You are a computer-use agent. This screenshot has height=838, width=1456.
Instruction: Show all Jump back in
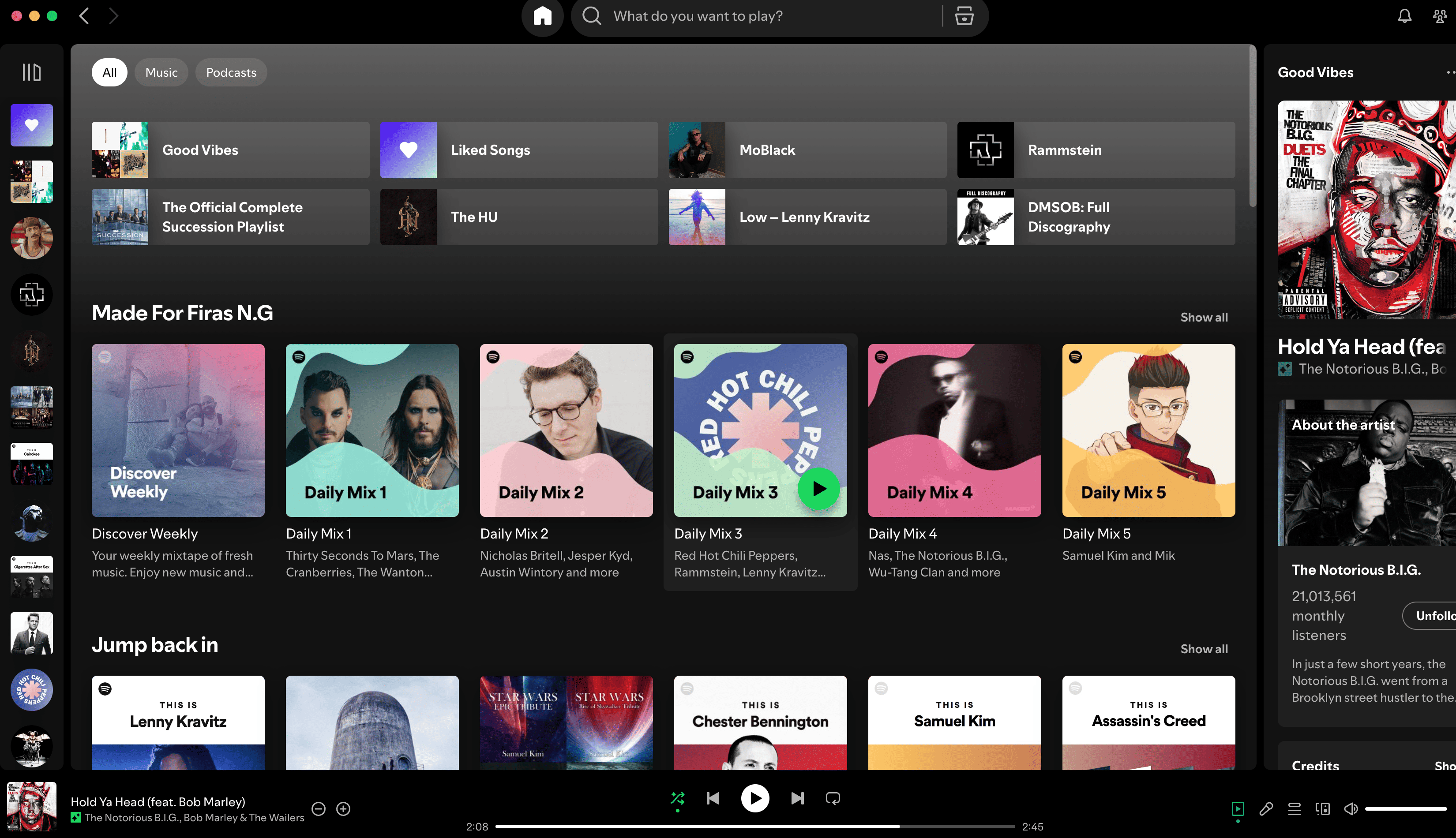[1204, 649]
